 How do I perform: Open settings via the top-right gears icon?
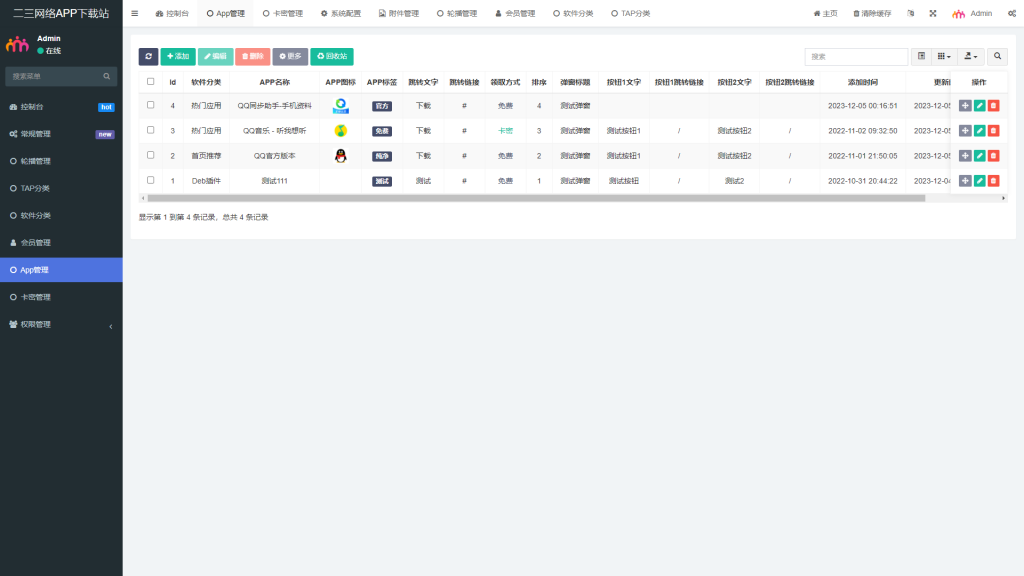(1012, 14)
